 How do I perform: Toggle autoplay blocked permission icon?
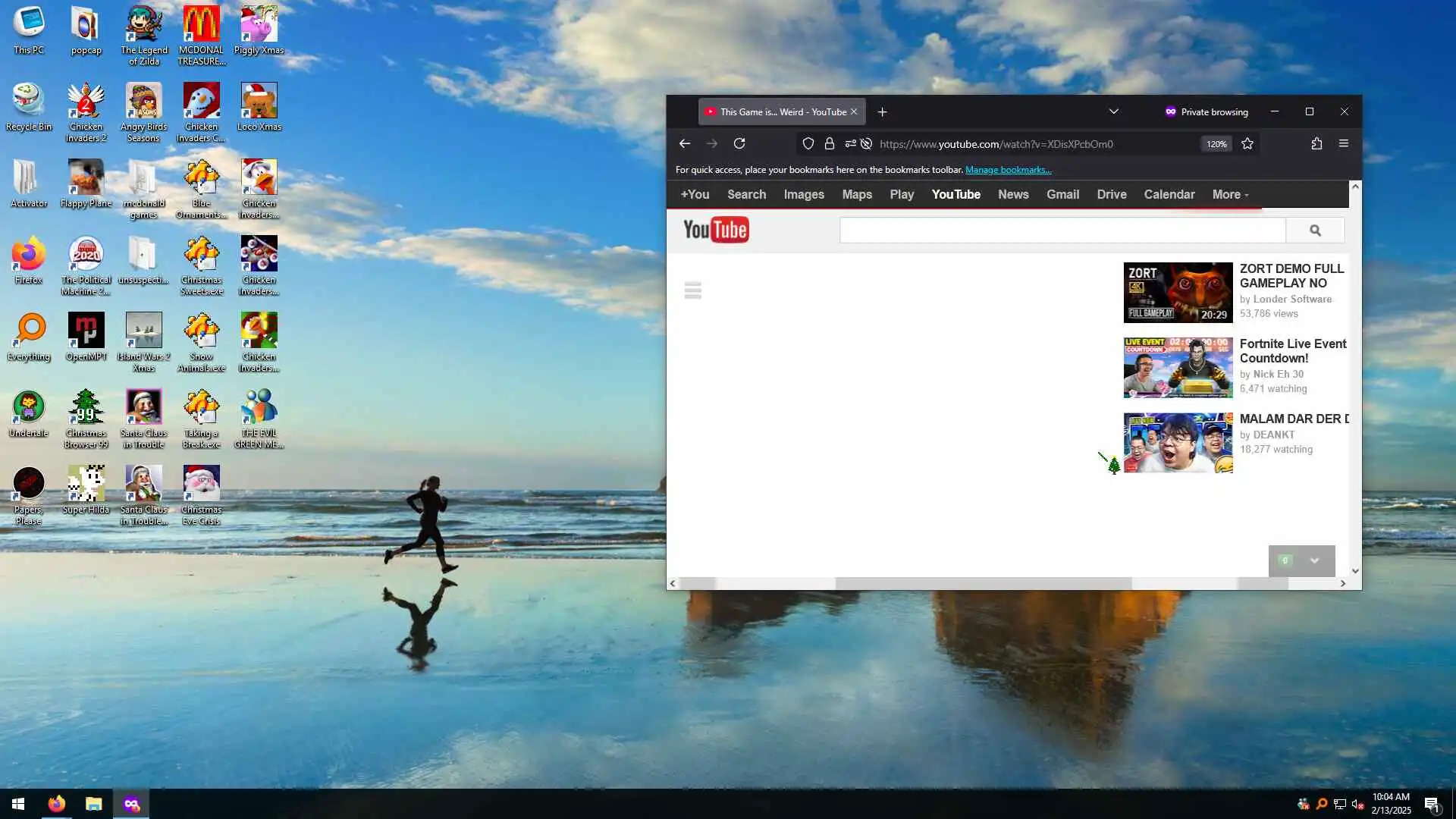[866, 143]
